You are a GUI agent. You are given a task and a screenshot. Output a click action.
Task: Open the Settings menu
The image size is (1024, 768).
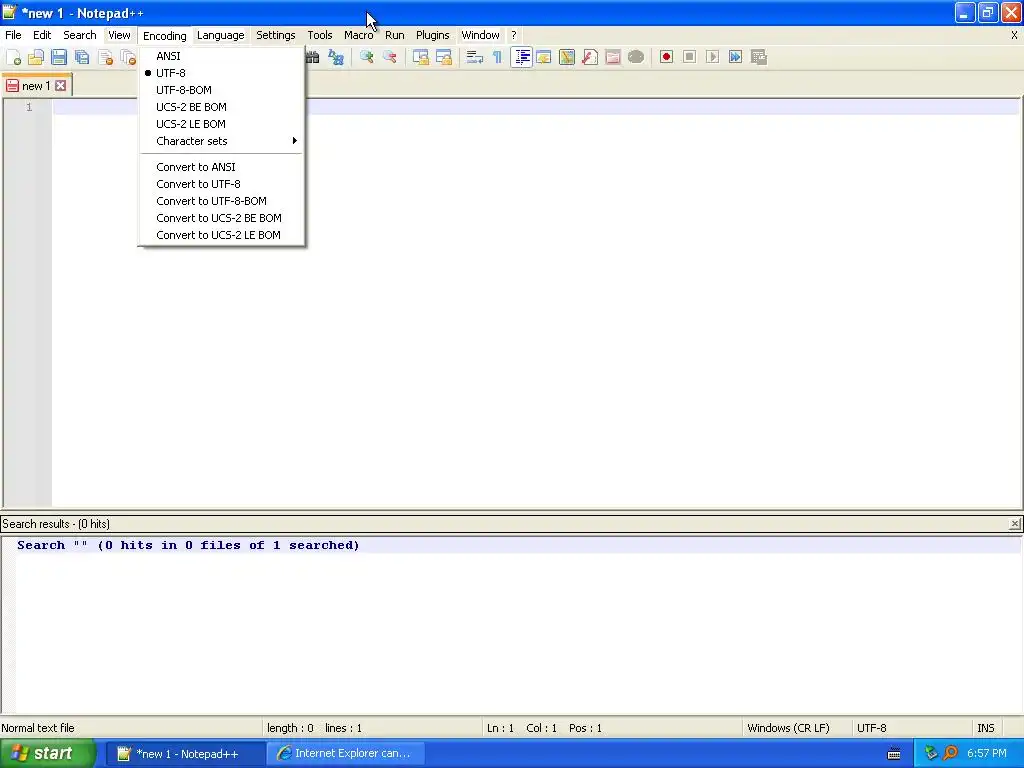pos(276,35)
